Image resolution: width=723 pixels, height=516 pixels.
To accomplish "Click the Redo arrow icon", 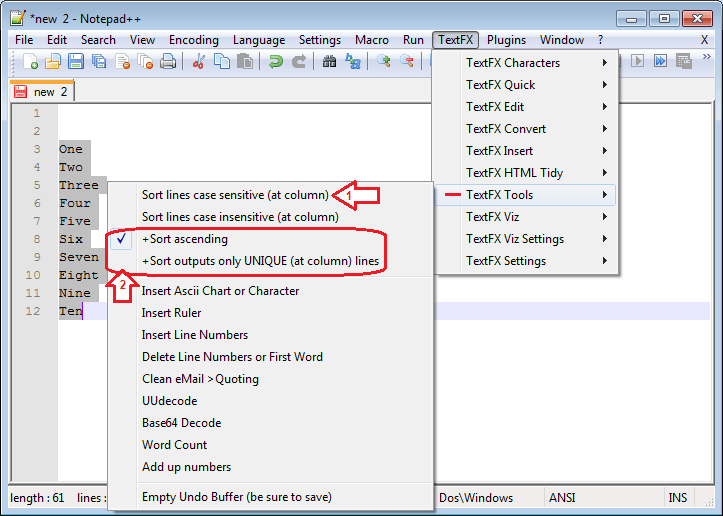I will [x=299, y=62].
